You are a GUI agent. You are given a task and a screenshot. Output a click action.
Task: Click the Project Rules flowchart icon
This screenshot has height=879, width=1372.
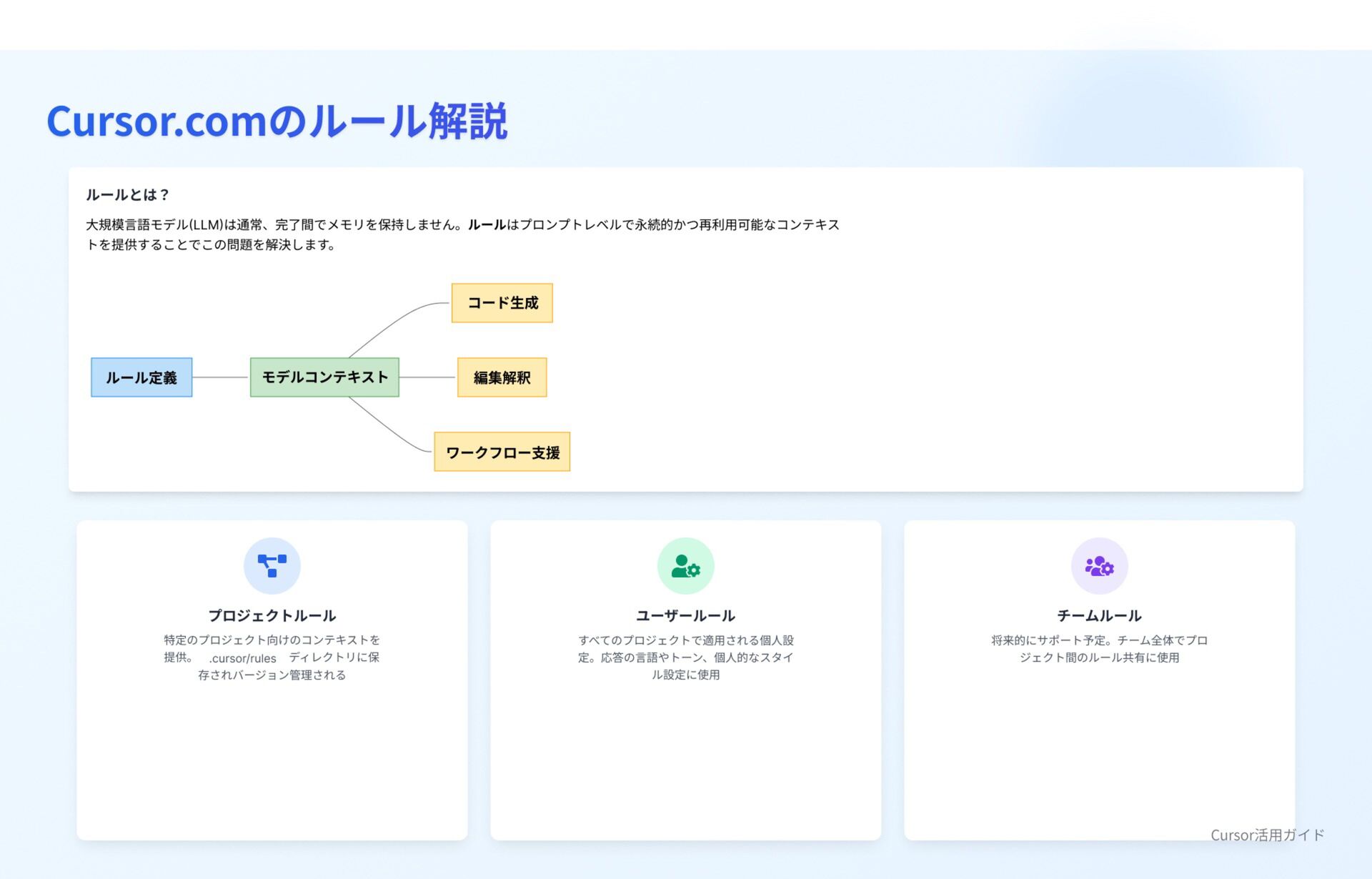pyautogui.click(x=272, y=566)
